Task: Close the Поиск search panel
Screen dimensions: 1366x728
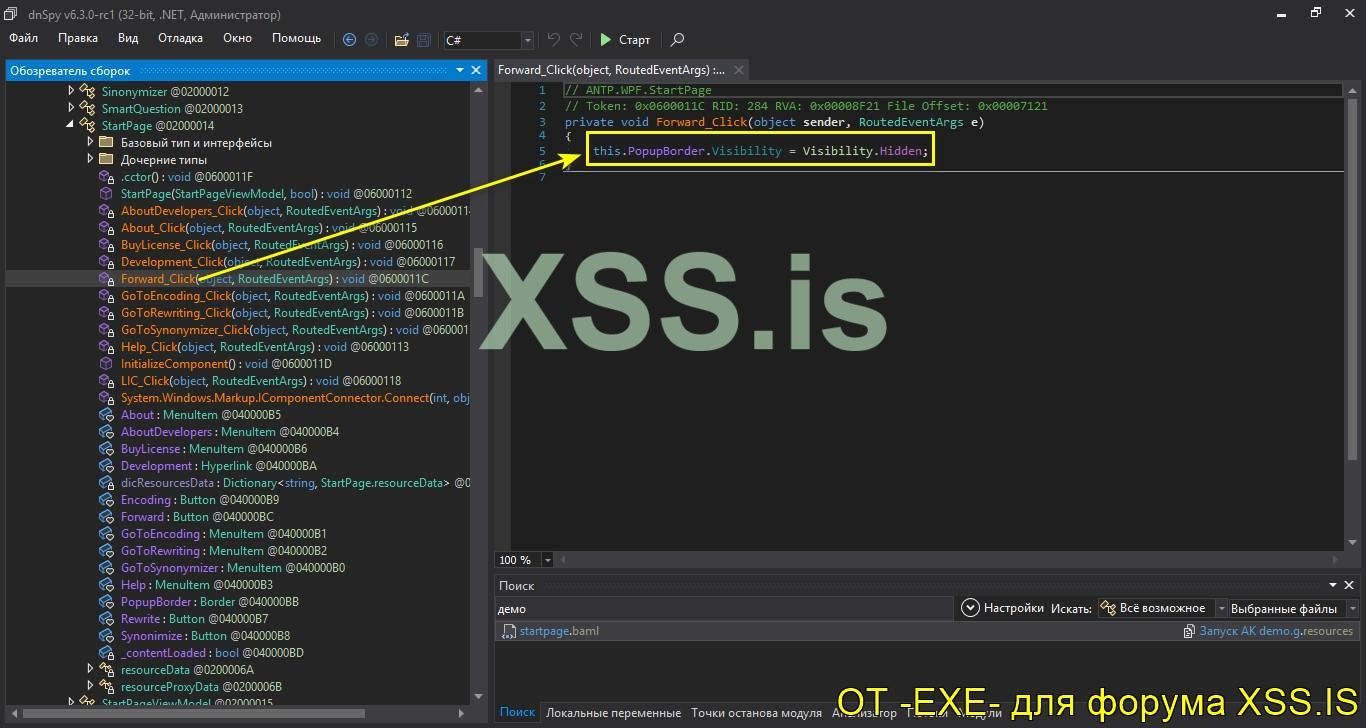Action: tap(1349, 585)
